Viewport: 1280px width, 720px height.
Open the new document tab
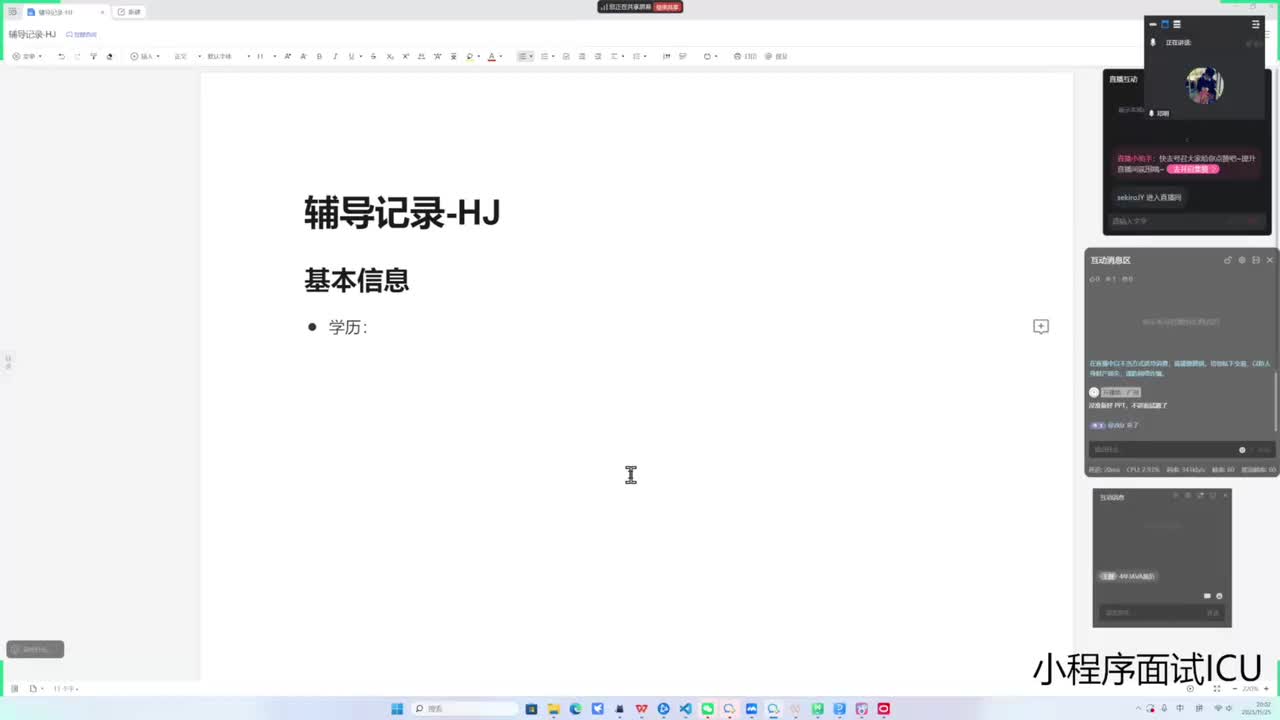pos(130,12)
